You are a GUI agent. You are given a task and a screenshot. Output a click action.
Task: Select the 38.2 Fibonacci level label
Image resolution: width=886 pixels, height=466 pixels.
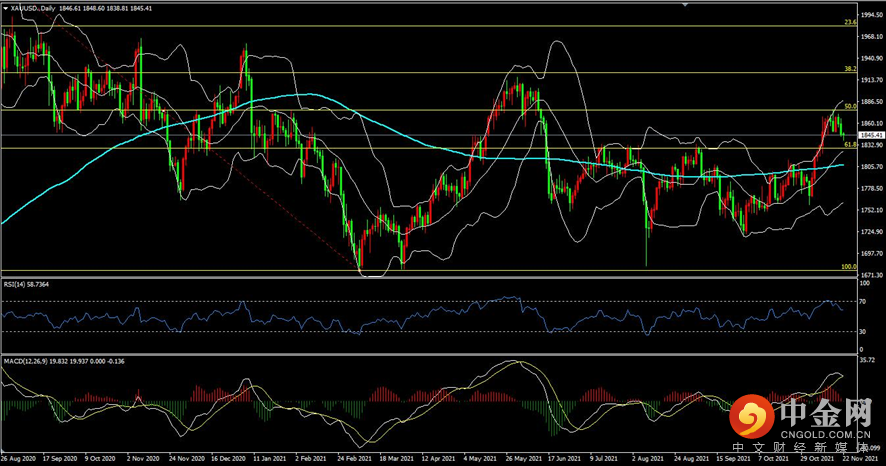tap(850, 69)
